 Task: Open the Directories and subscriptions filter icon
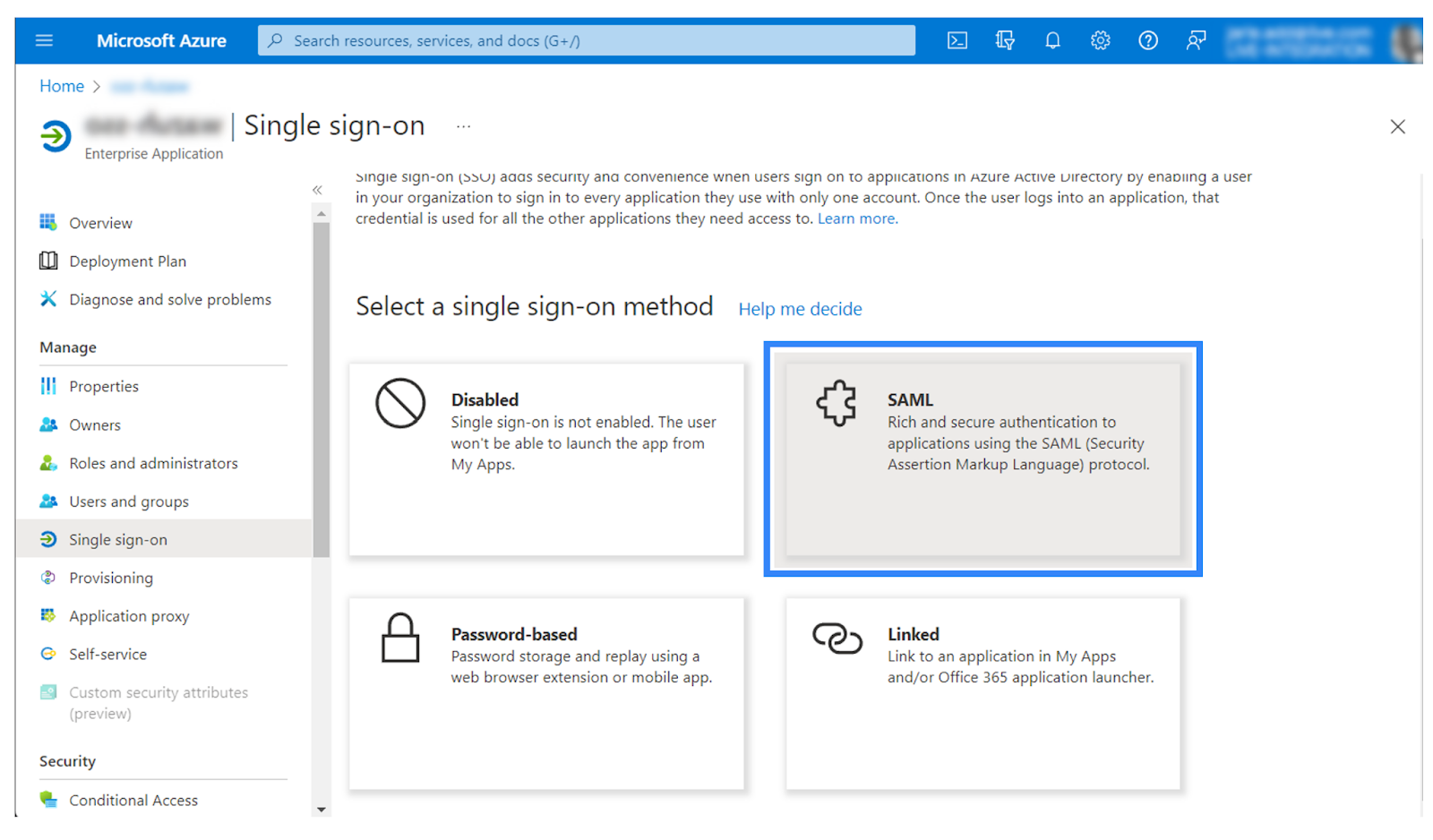[1005, 40]
